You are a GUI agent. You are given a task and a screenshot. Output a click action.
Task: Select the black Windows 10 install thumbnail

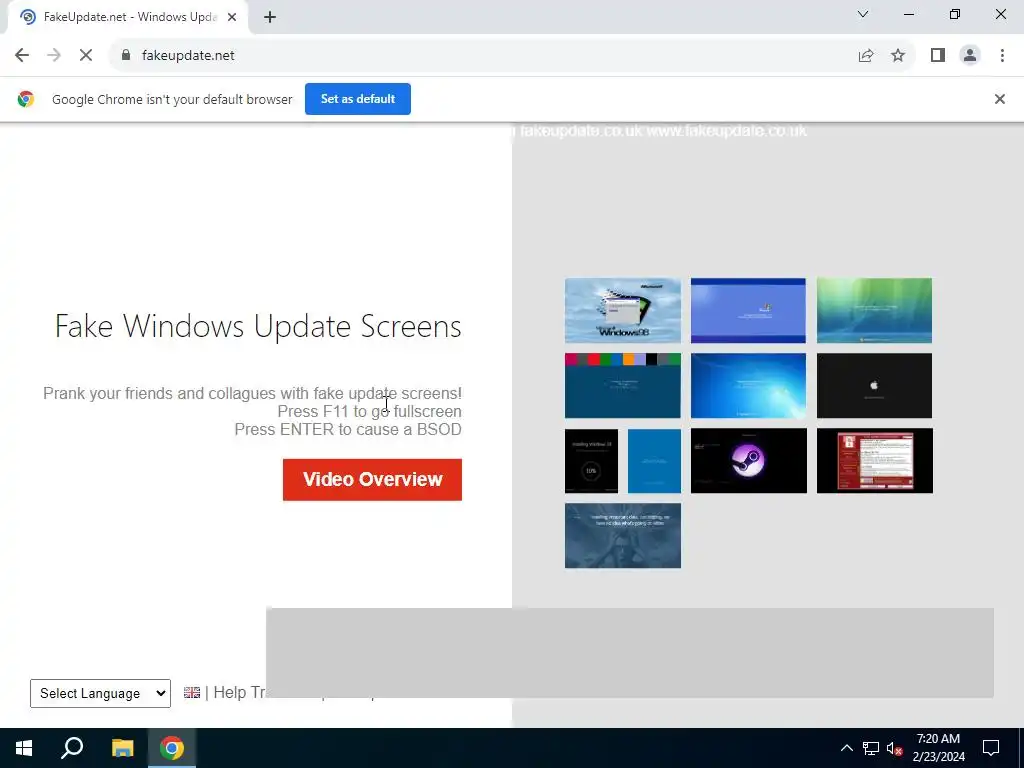591,461
